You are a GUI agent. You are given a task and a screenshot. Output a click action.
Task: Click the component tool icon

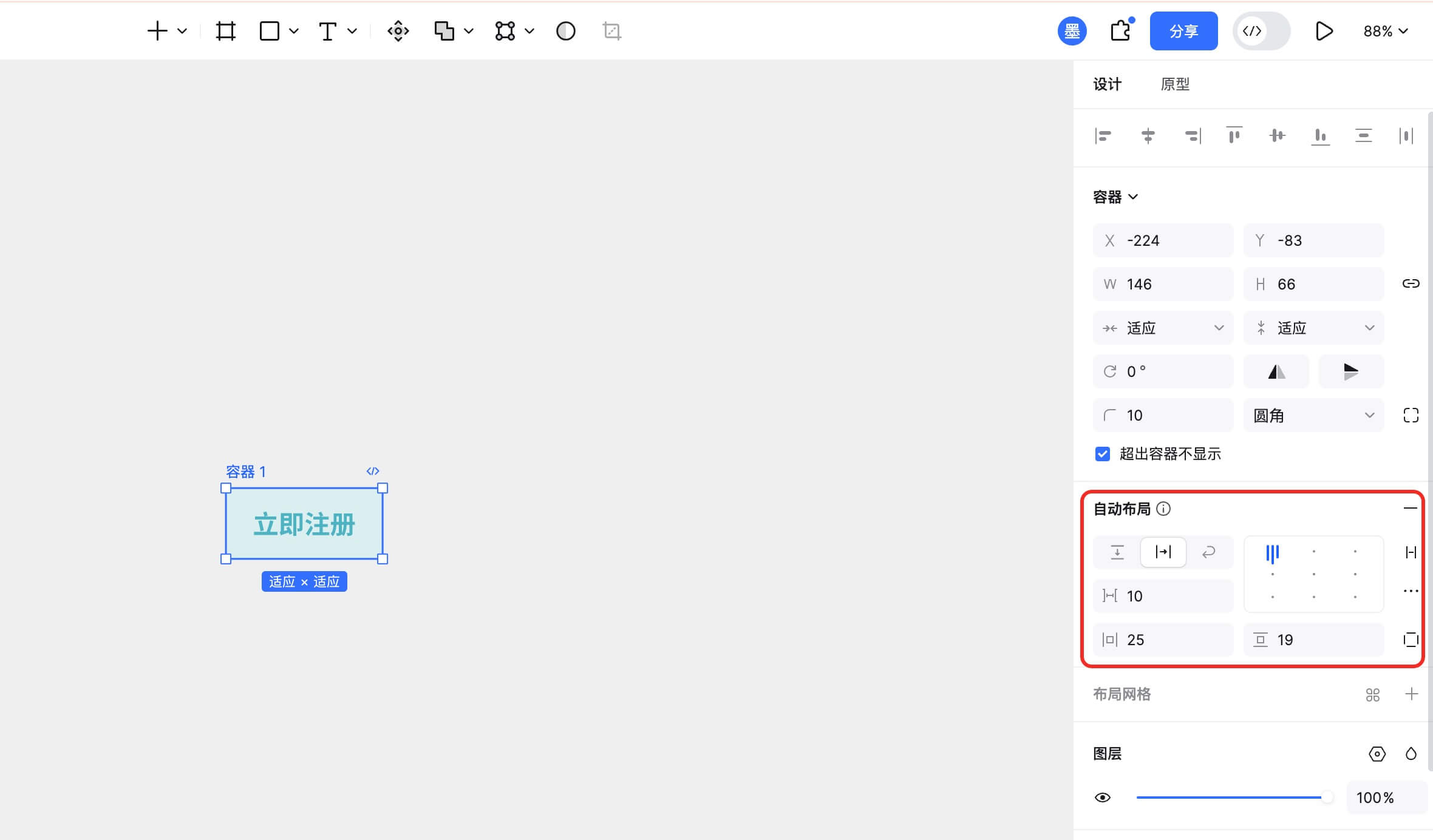tap(398, 31)
